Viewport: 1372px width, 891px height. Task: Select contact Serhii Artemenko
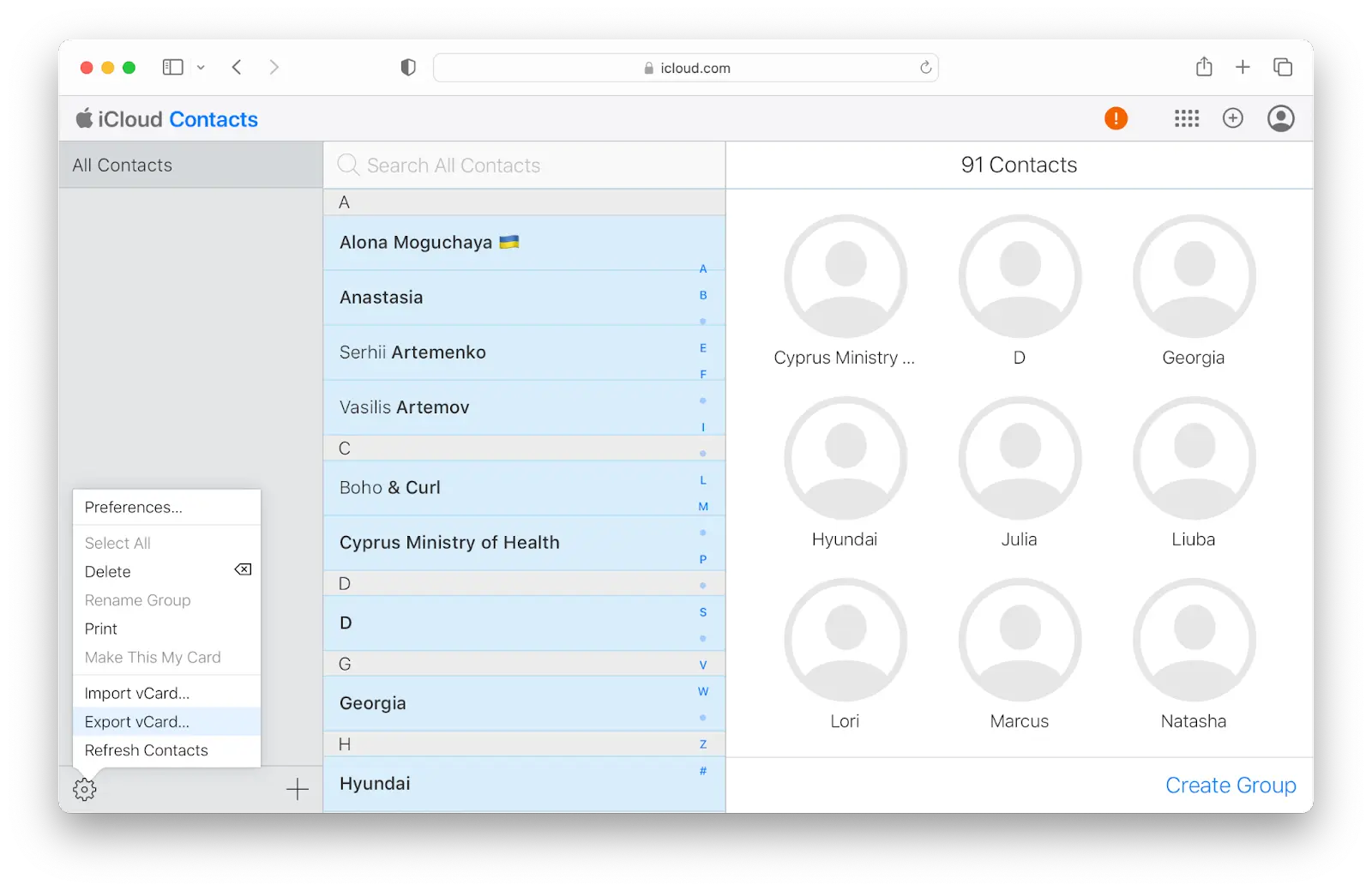point(524,352)
